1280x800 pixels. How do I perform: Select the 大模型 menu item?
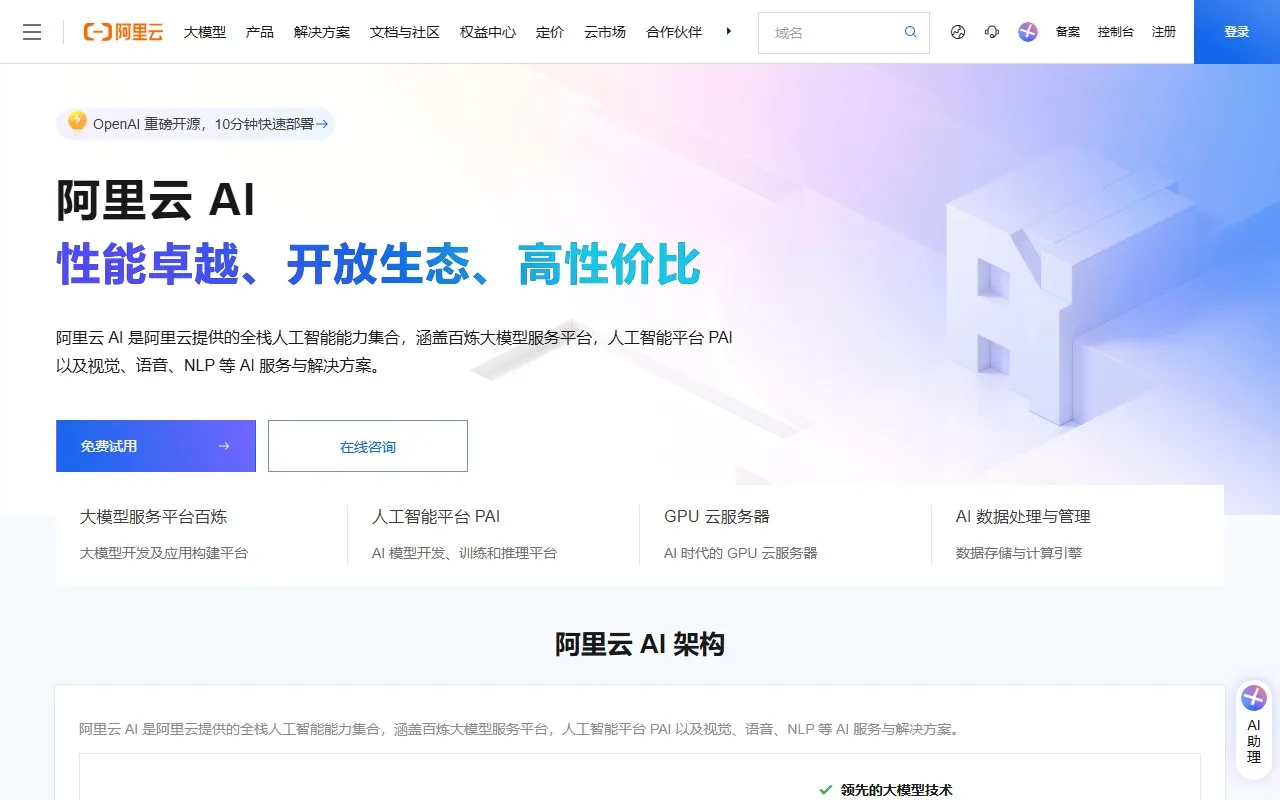204,31
